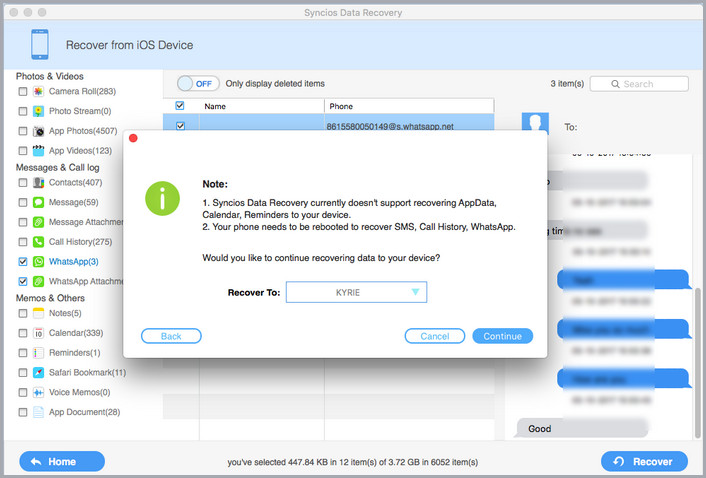Click the Home button
Screen dimensions: 706x478
pyautogui.click(x=62, y=462)
